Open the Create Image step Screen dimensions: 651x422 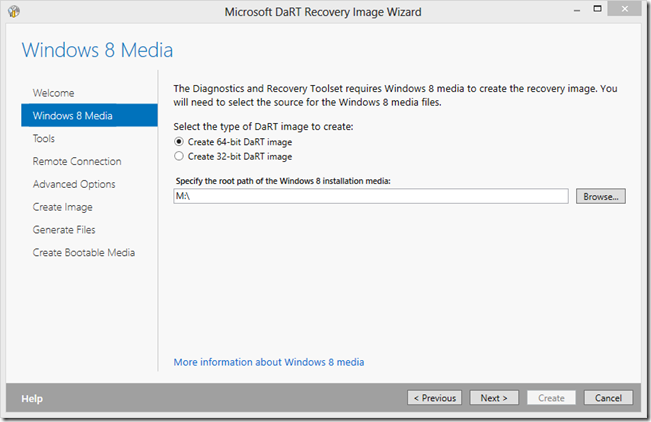pyautogui.click(x=63, y=207)
